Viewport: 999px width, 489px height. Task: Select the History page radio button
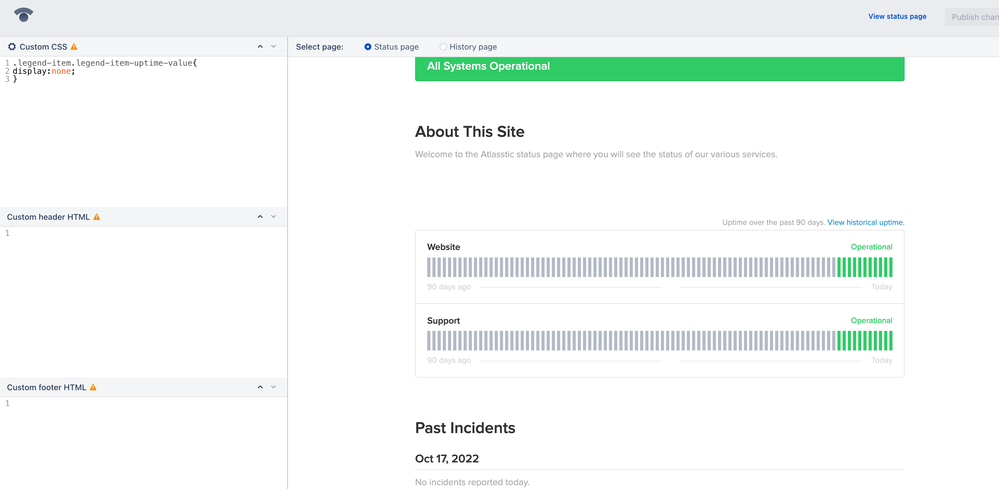coord(443,46)
